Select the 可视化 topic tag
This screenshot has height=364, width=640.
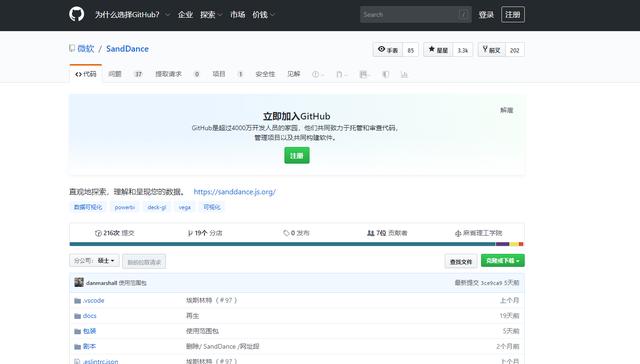click(212, 207)
